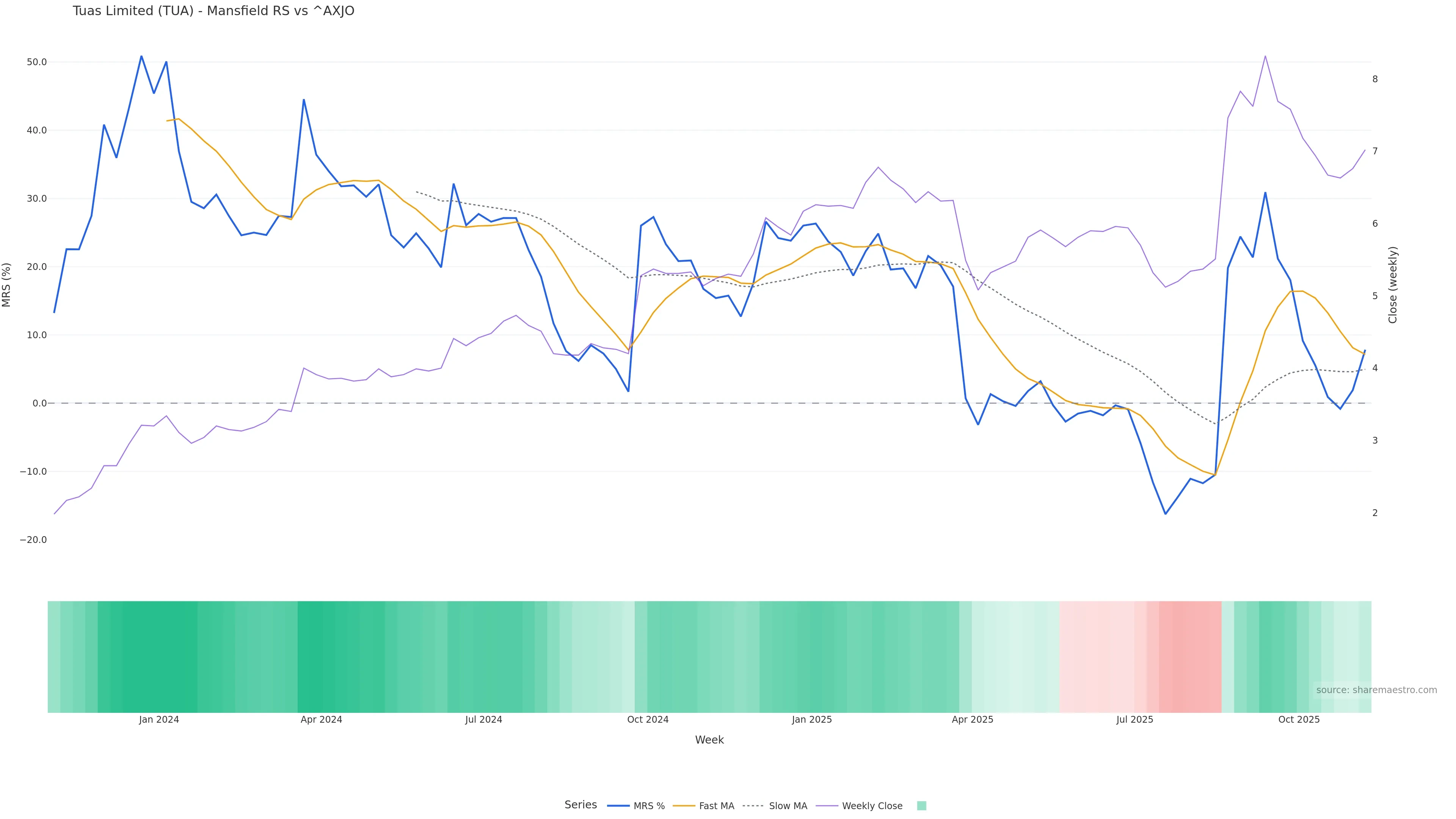This screenshot has width=1456, height=819.
Task: Hide the Weekly Close legend series
Action: [872, 806]
